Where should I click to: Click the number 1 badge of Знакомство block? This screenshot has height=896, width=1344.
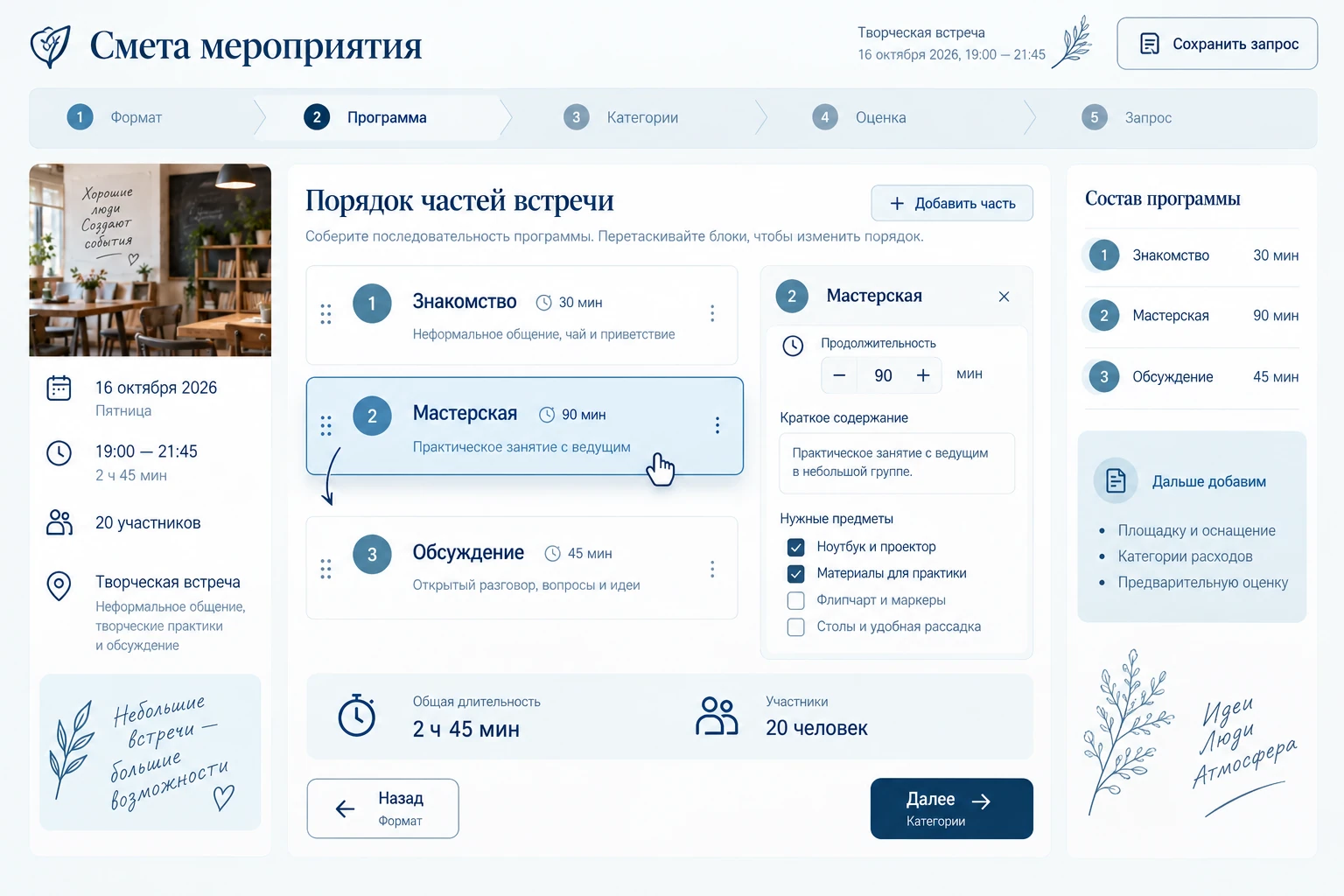[x=372, y=304]
